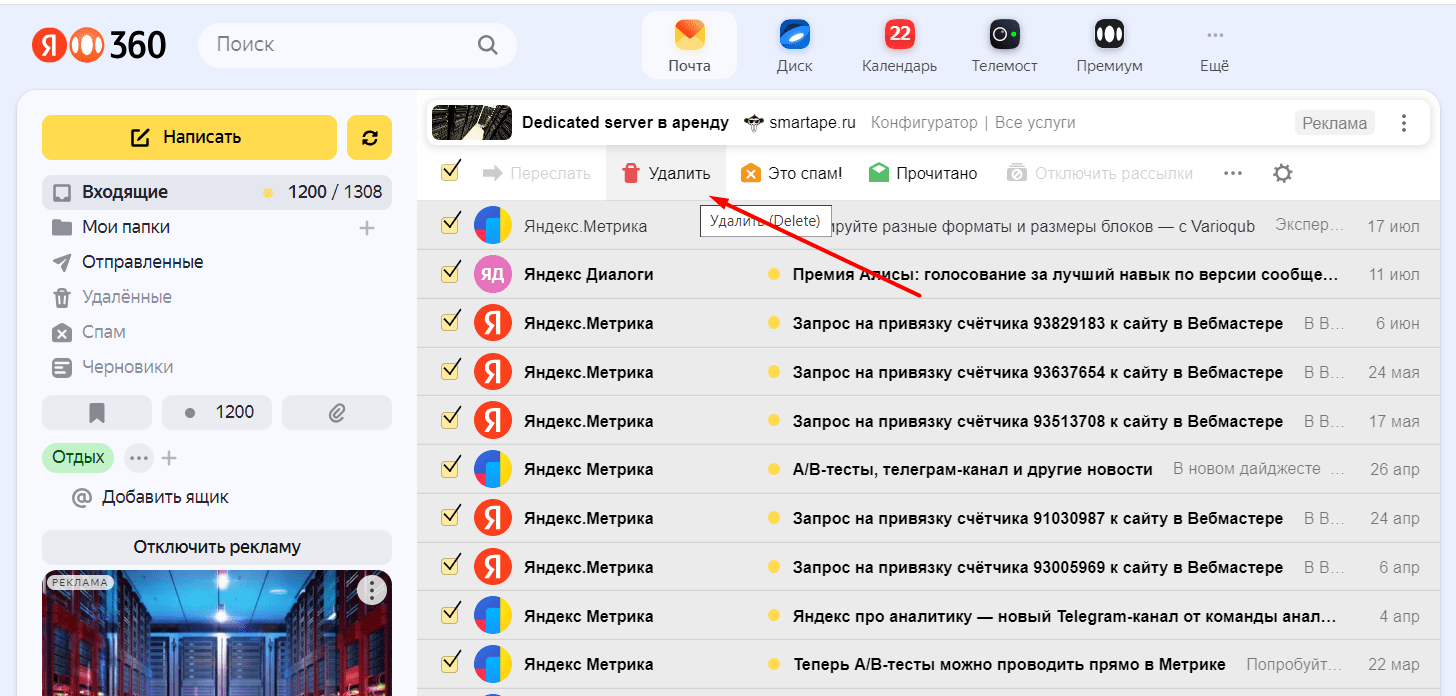Open toolbar three-dots more actions menu
Image resolution: width=1456 pixels, height=696 pixels.
(1232, 173)
